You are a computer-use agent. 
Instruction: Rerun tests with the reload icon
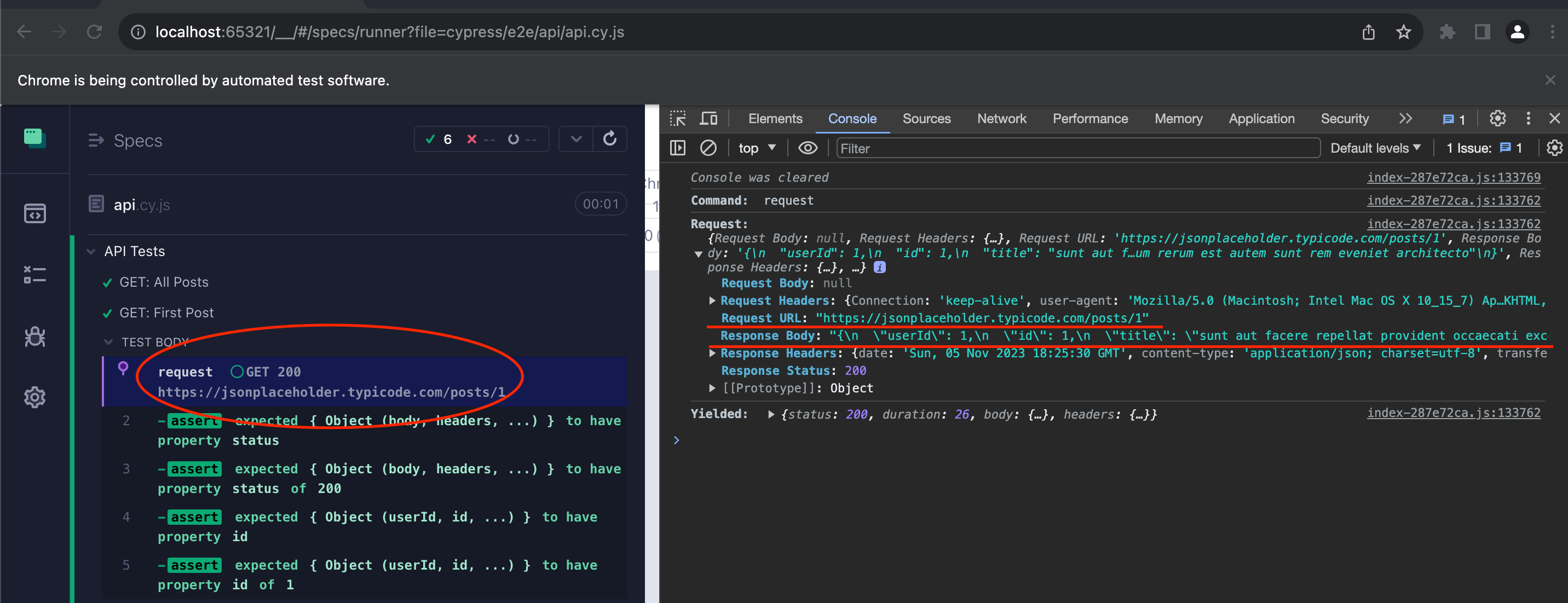[x=609, y=140]
